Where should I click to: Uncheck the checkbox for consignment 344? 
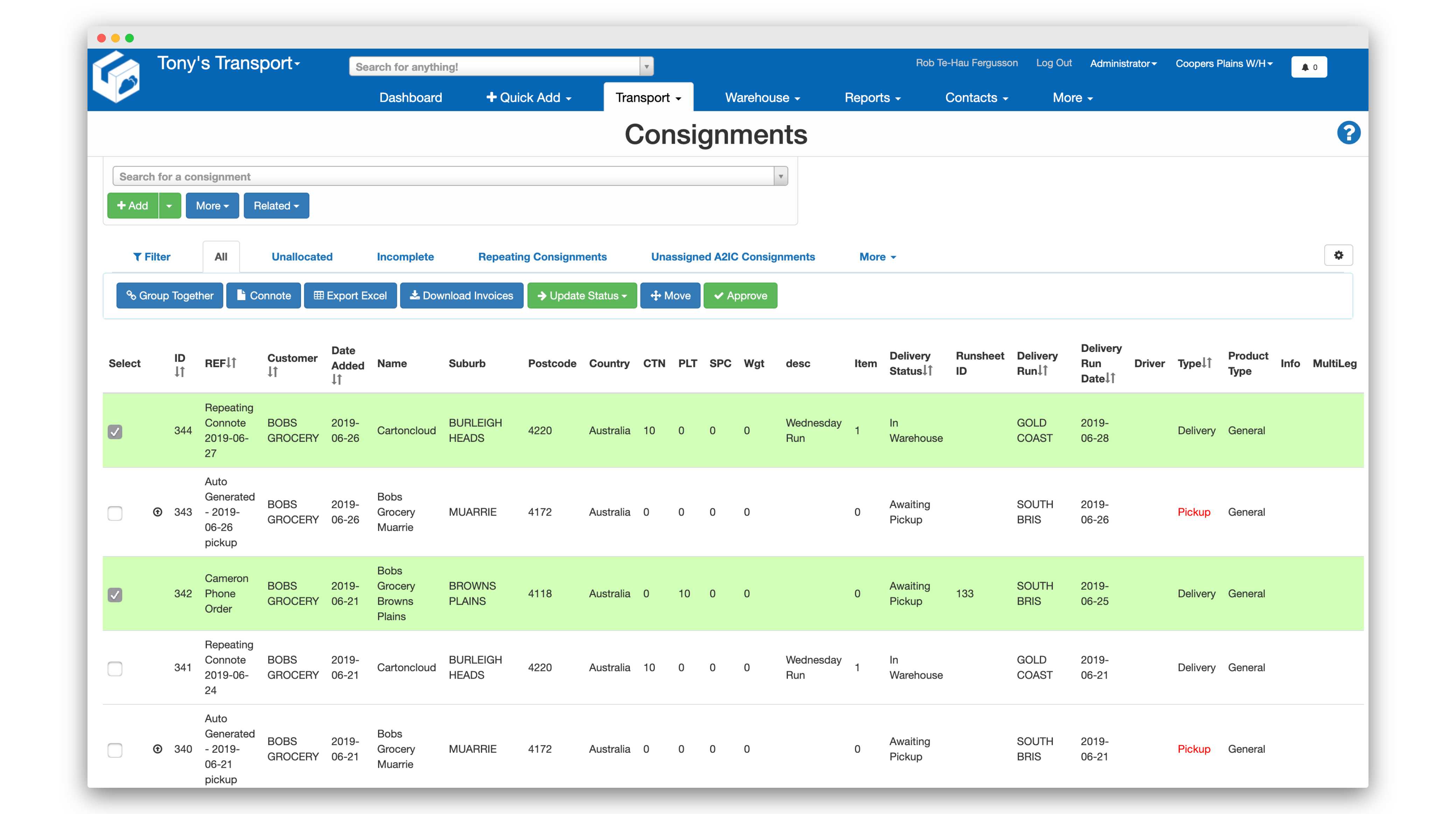tap(115, 432)
